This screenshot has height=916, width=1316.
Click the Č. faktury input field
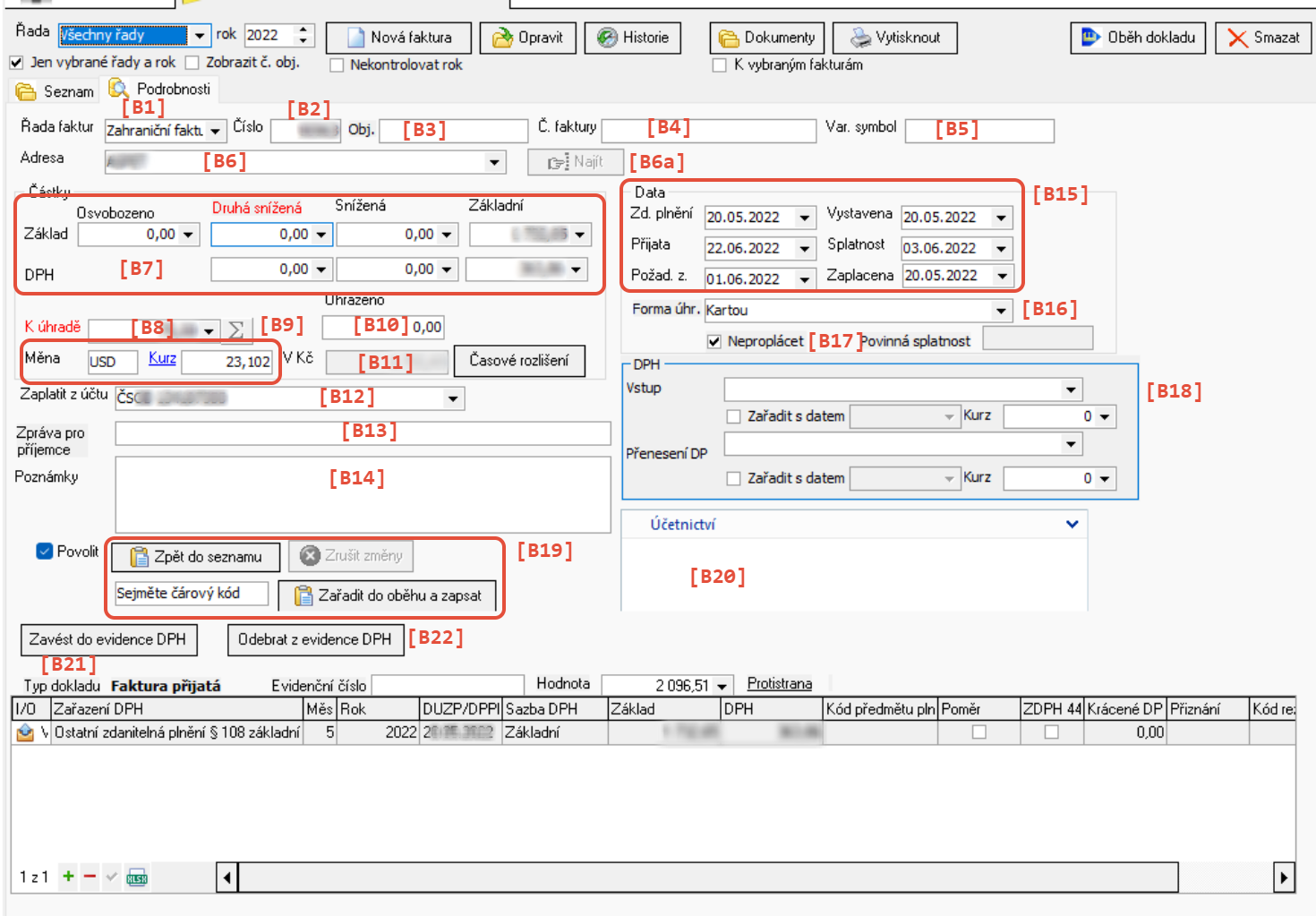coord(709,131)
